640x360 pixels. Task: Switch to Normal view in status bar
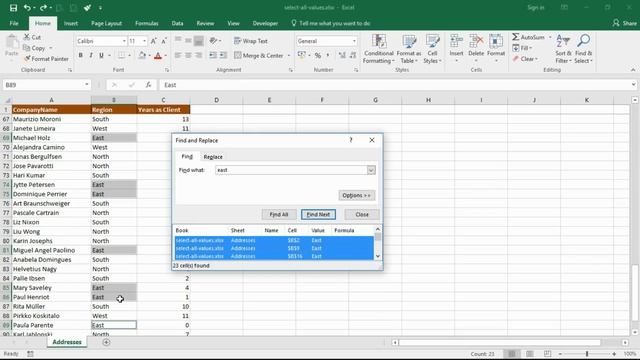tap(511, 354)
